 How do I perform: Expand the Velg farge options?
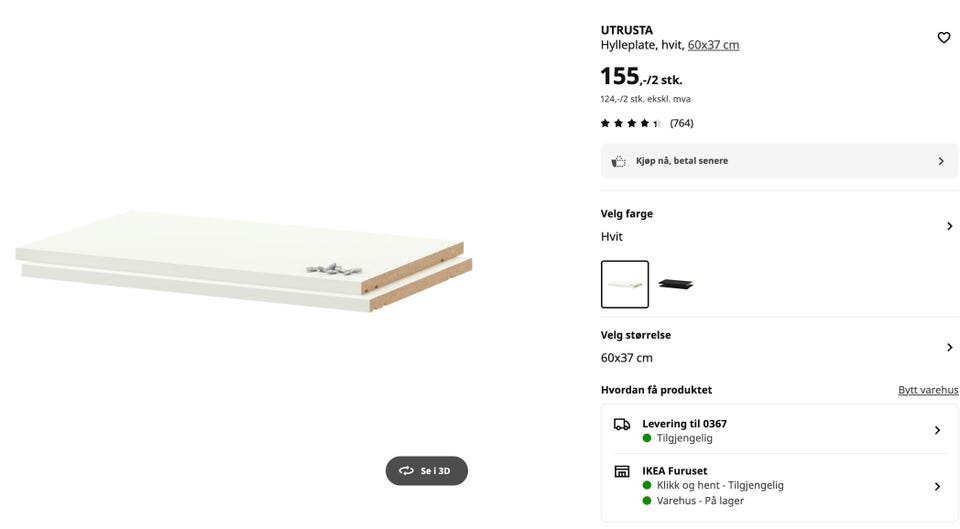[x=949, y=226]
